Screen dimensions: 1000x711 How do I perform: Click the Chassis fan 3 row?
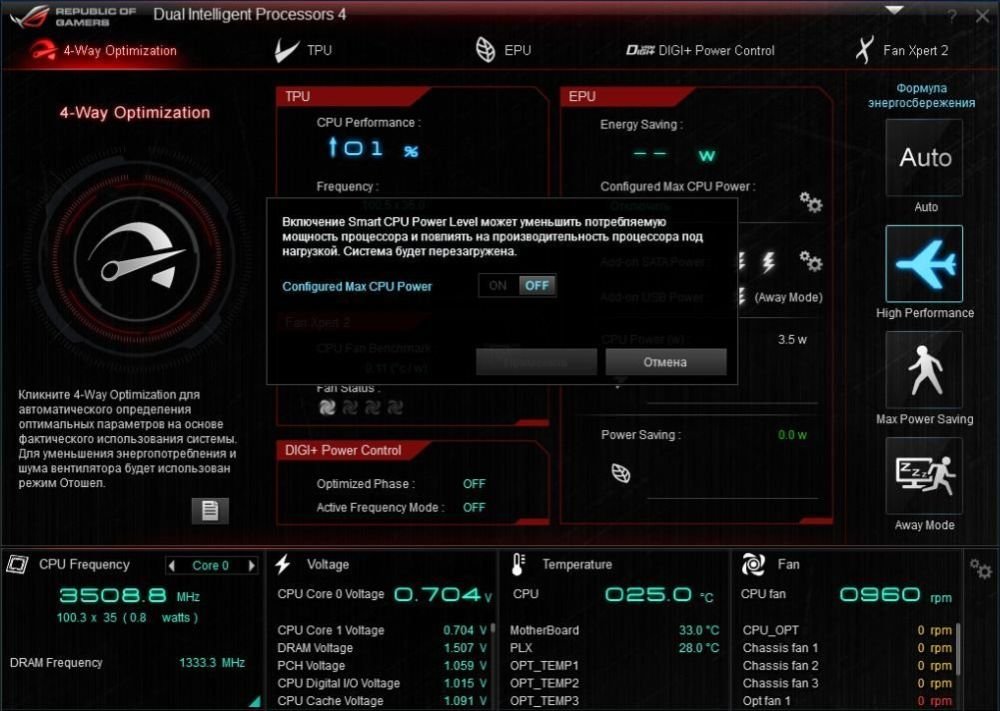click(x=847, y=683)
